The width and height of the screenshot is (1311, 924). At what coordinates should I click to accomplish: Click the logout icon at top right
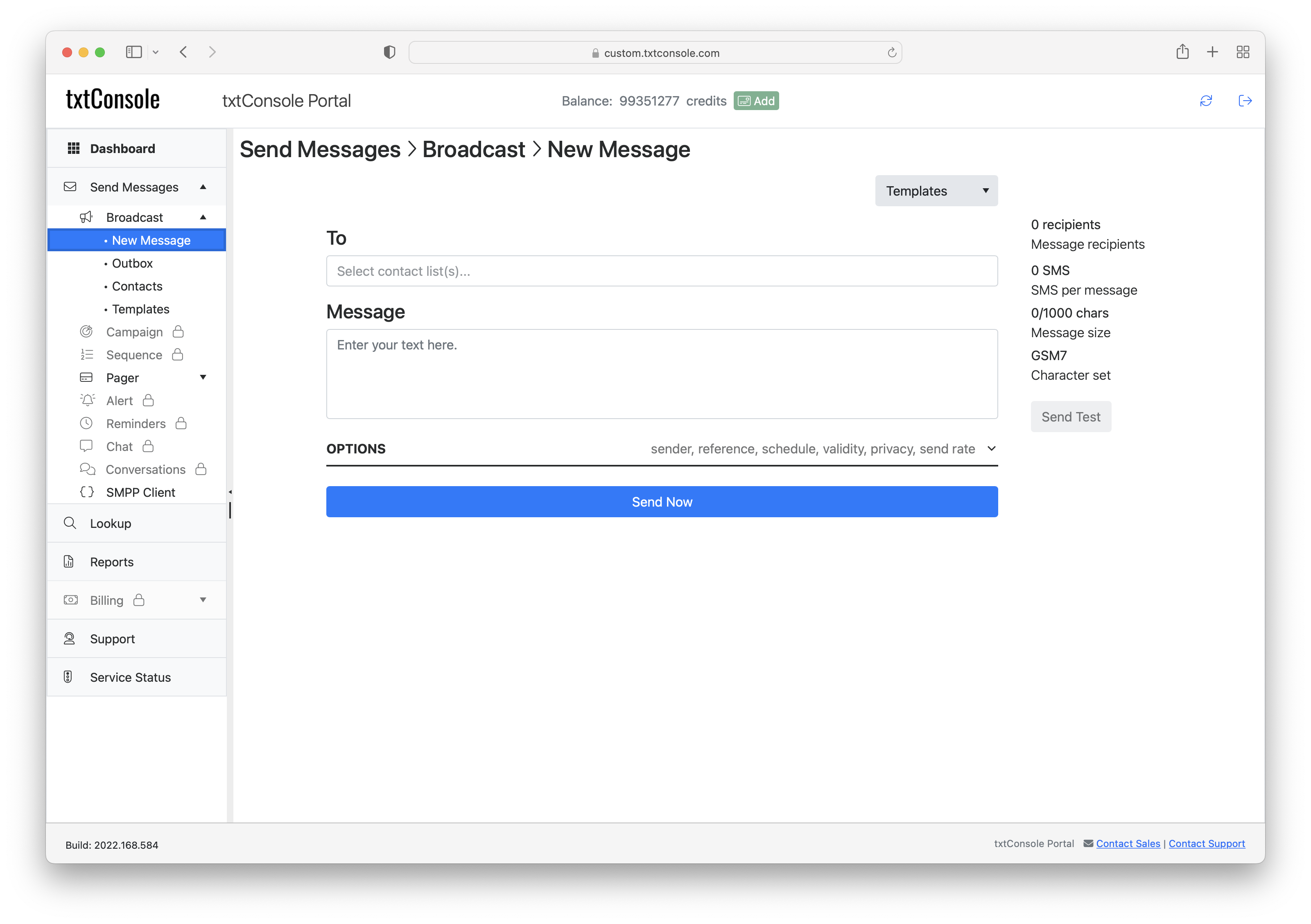pos(1245,101)
